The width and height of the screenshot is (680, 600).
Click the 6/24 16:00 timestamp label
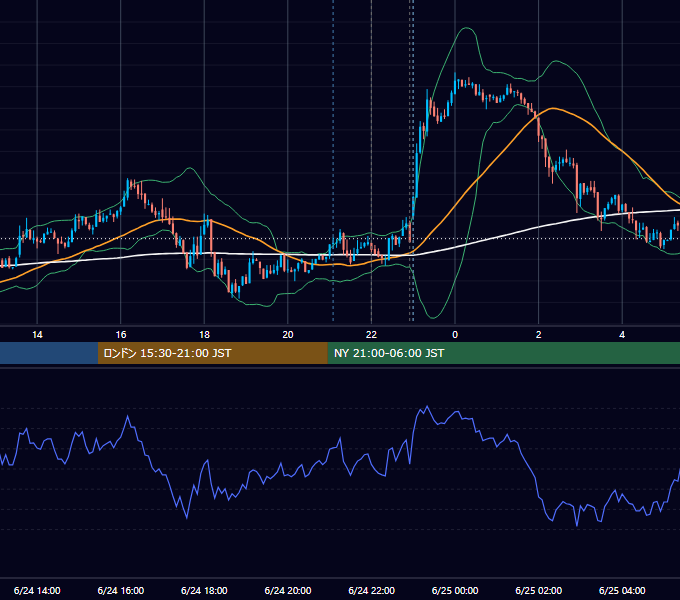click(x=121, y=590)
